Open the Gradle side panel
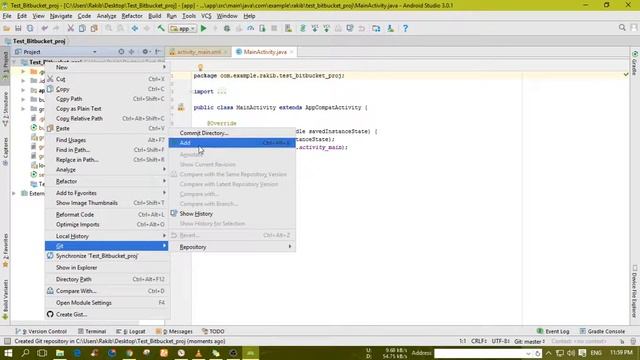Screen dimensions: 640x360 (635, 63)
